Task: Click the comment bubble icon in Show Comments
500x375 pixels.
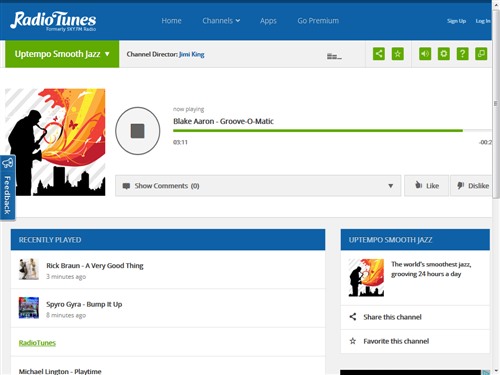Action: [x=126, y=186]
